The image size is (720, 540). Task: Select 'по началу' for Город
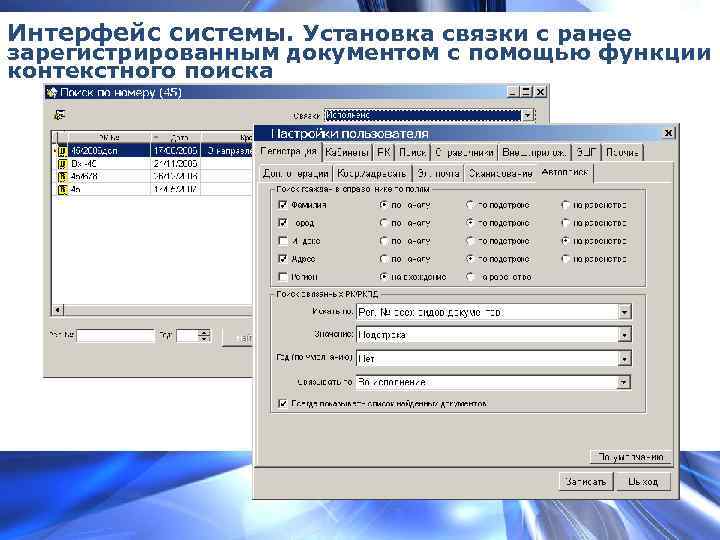tap(384, 223)
